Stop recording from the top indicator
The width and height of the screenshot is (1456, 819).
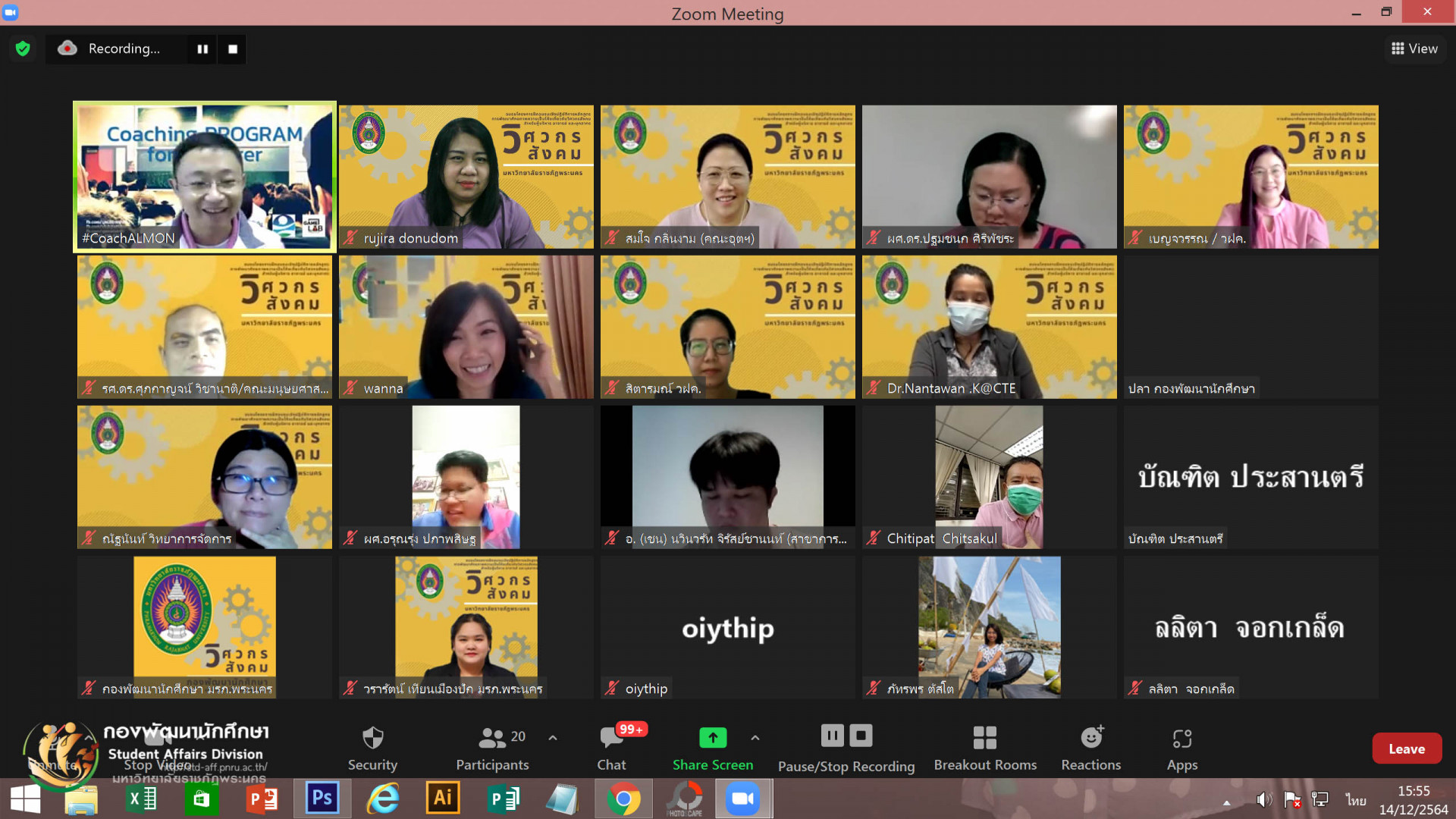point(233,49)
